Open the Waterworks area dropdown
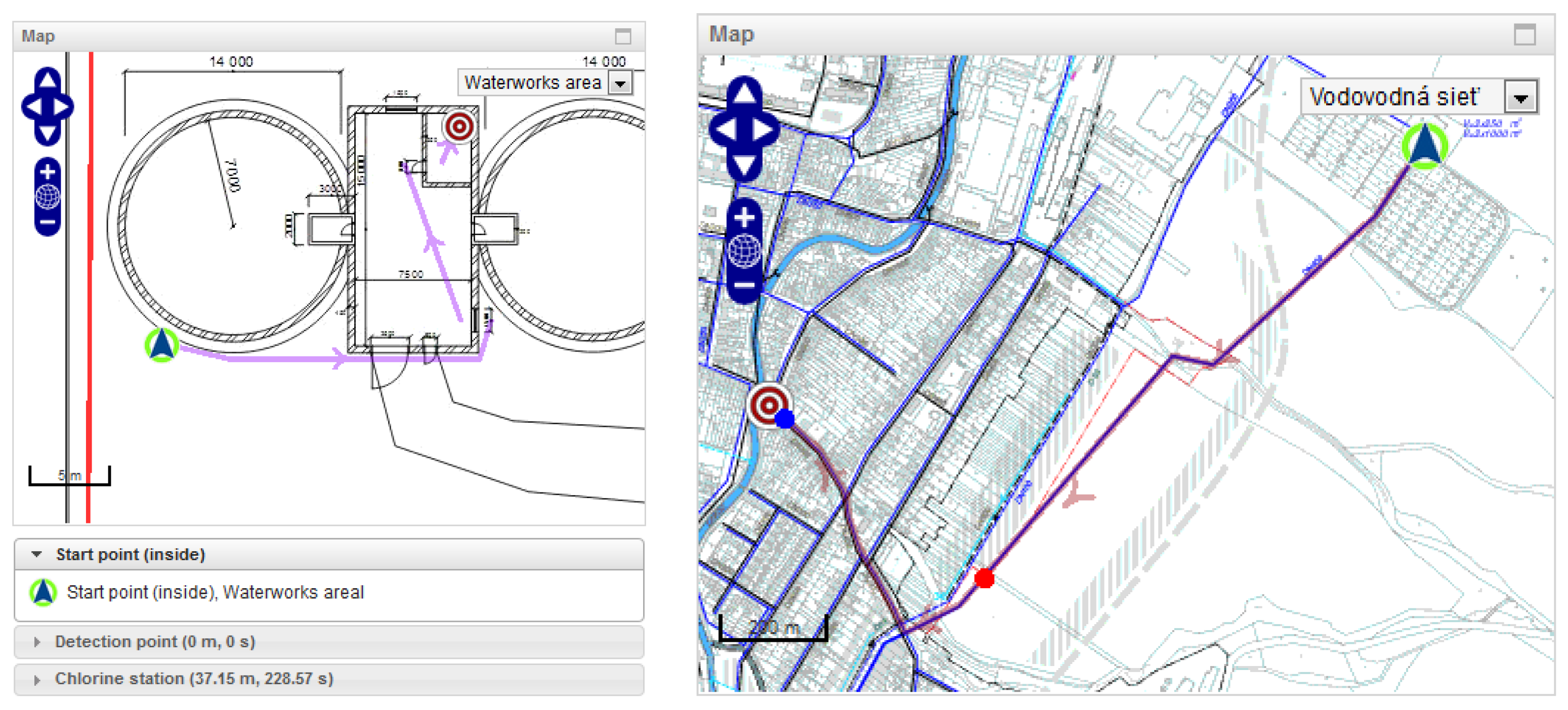This screenshot has width=1568, height=710. 620,83
